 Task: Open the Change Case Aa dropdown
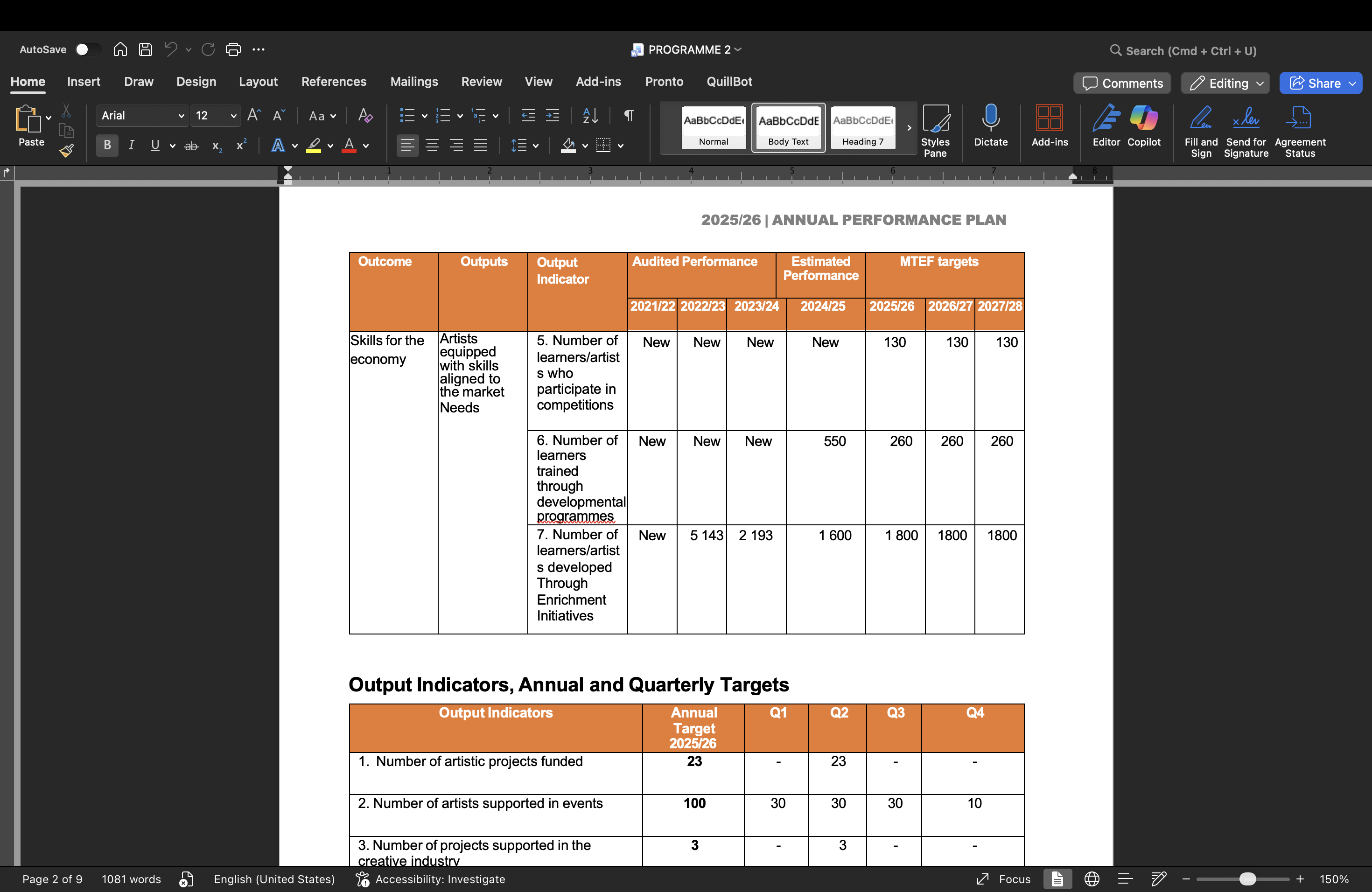click(322, 116)
